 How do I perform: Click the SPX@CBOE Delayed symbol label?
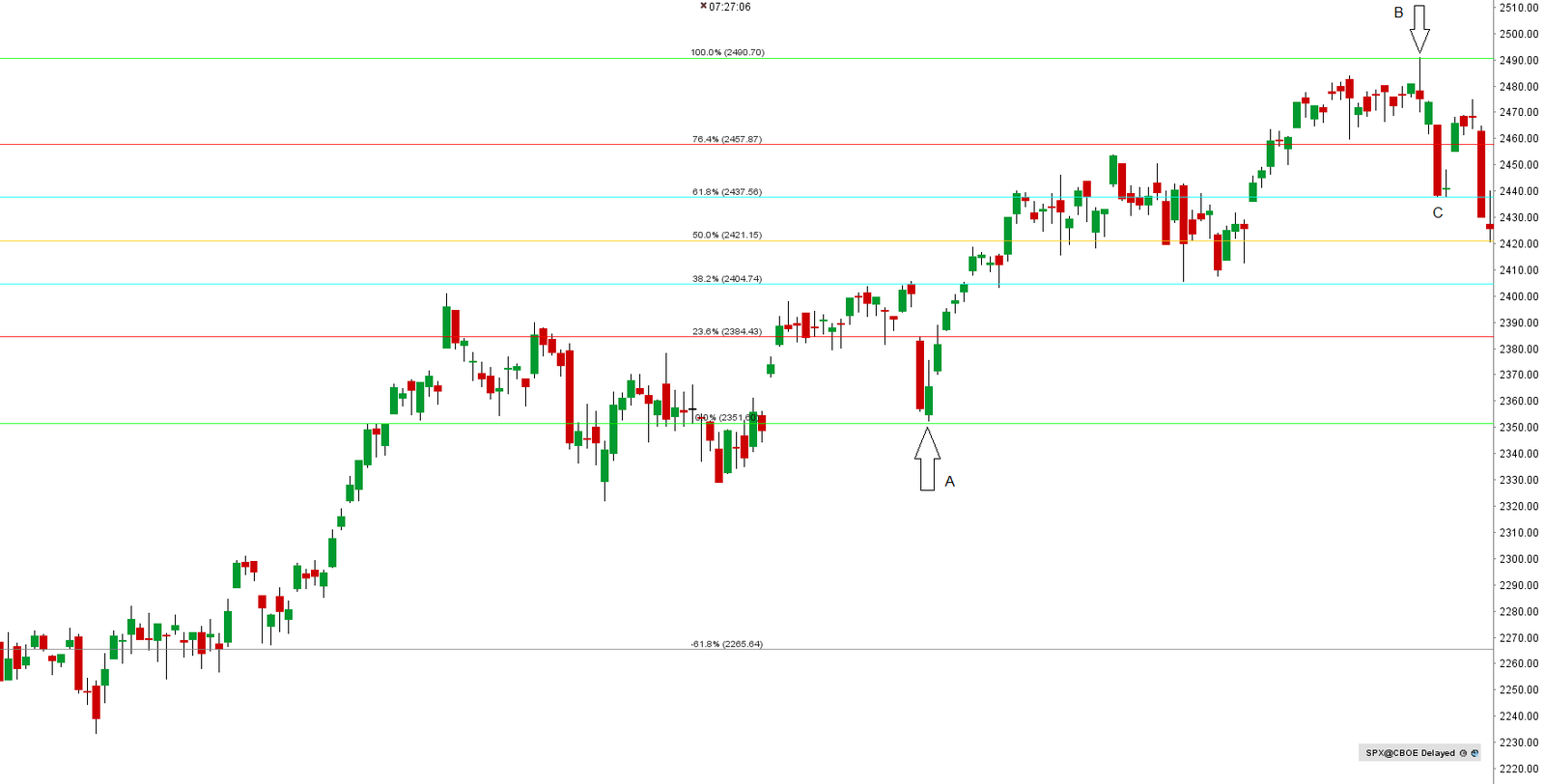tap(1410, 753)
